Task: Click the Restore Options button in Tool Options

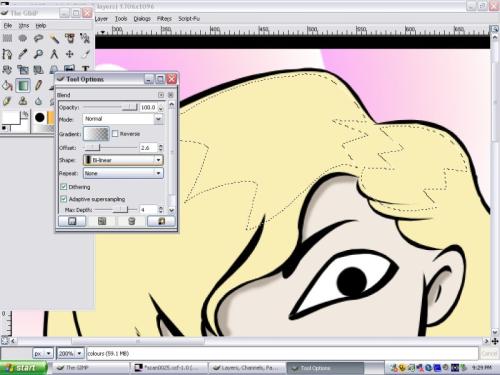Action: [102, 221]
